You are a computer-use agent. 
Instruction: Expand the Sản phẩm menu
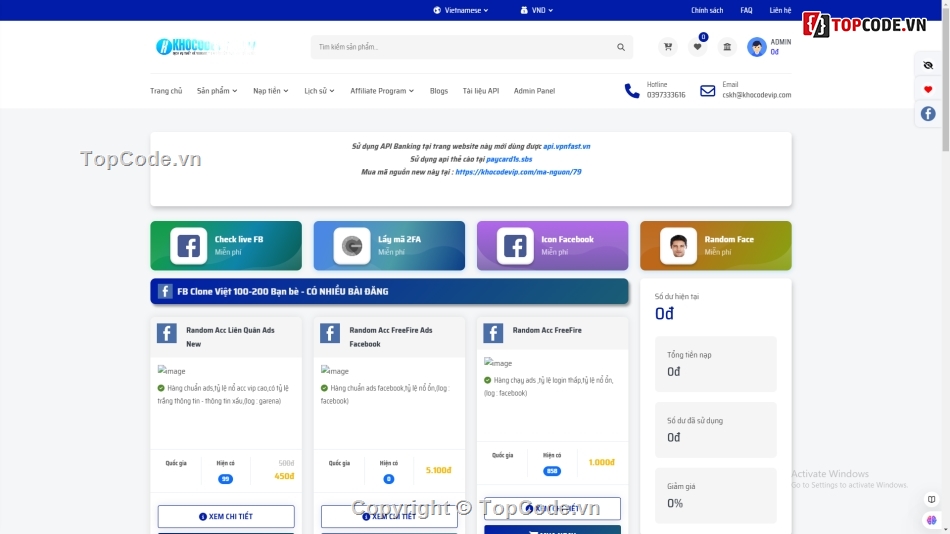[x=217, y=91]
